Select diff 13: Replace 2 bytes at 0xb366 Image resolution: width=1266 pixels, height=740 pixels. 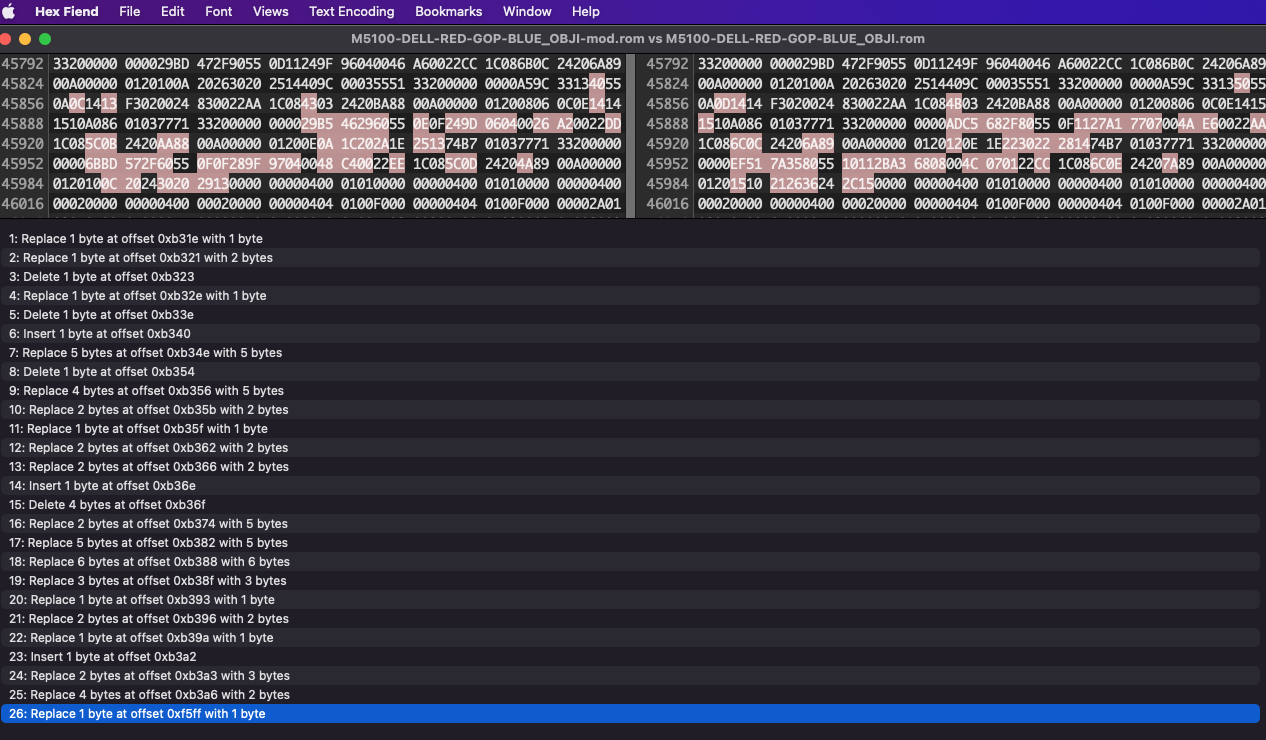(x=630, y=467)
